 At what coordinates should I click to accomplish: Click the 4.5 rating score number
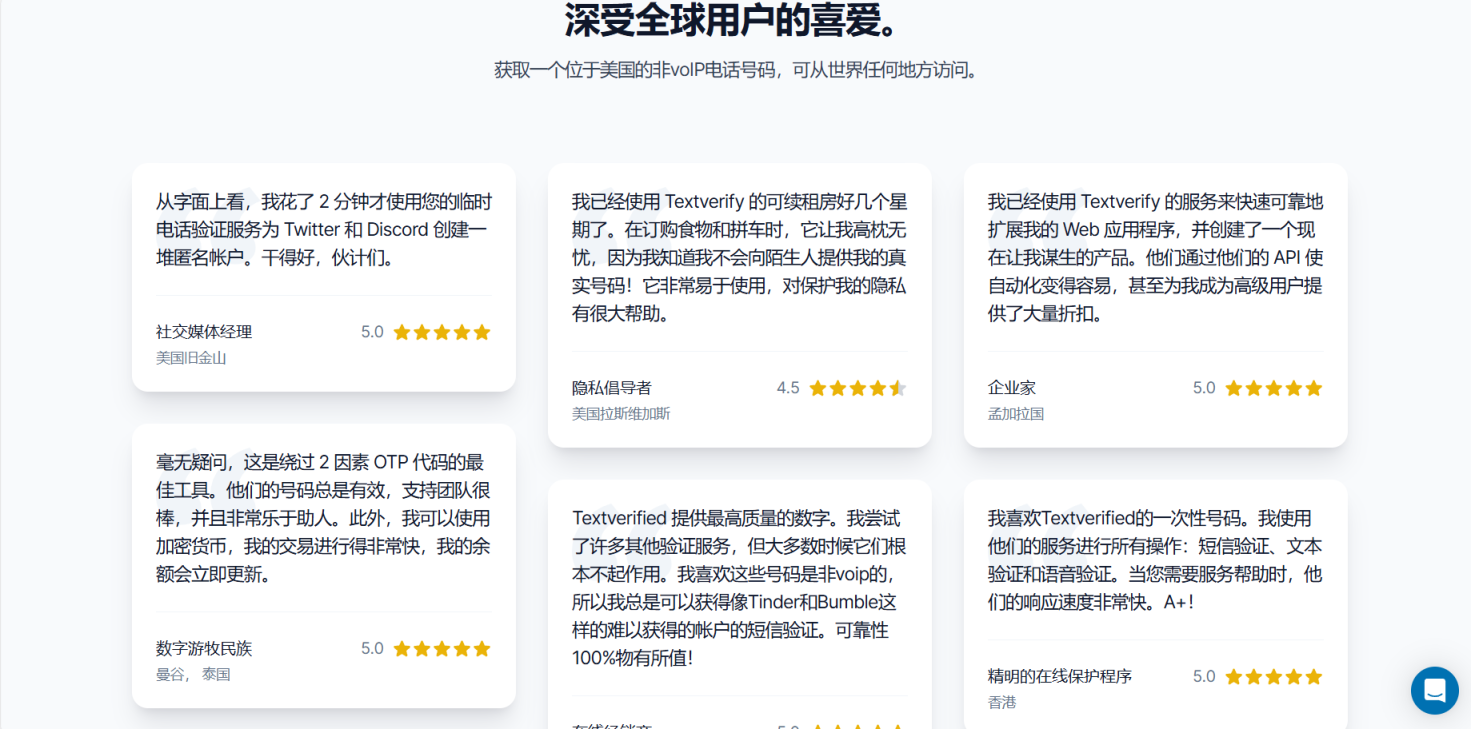pos(788,388)
